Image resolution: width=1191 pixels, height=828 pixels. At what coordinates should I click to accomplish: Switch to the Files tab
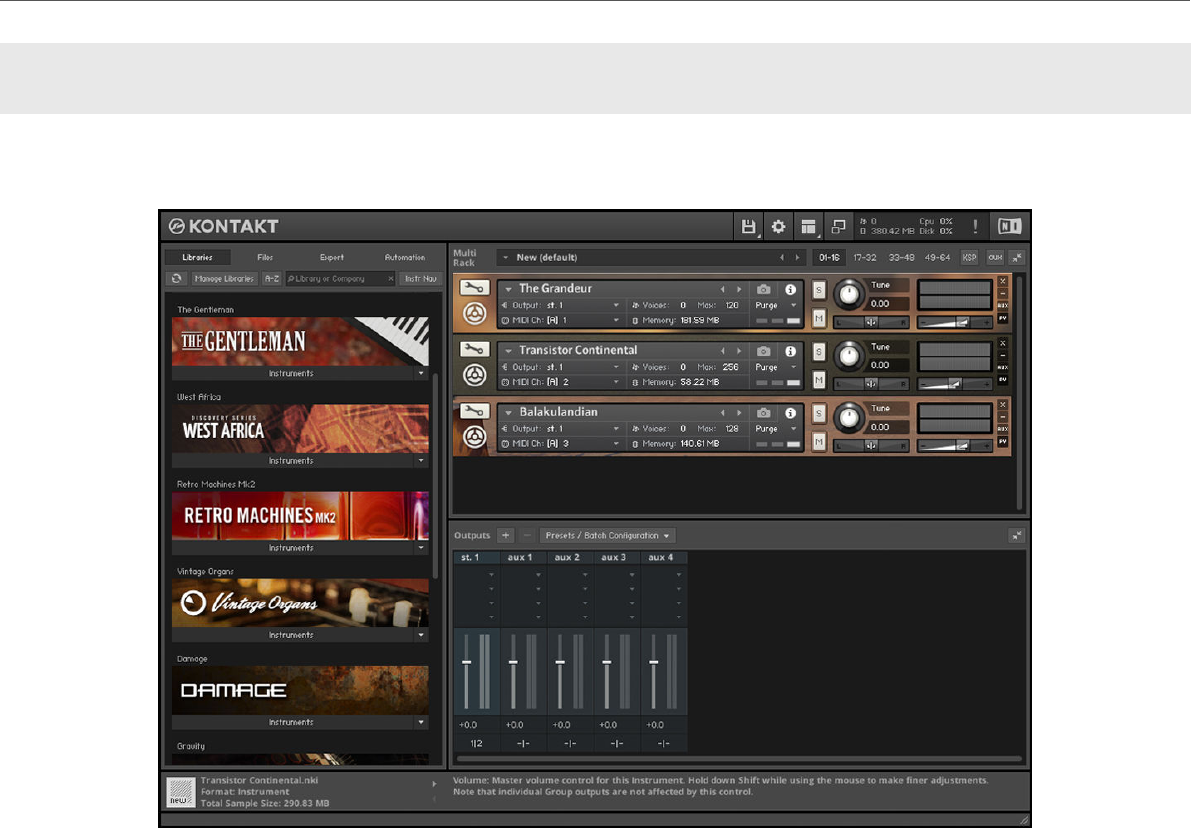click(265, 258)
